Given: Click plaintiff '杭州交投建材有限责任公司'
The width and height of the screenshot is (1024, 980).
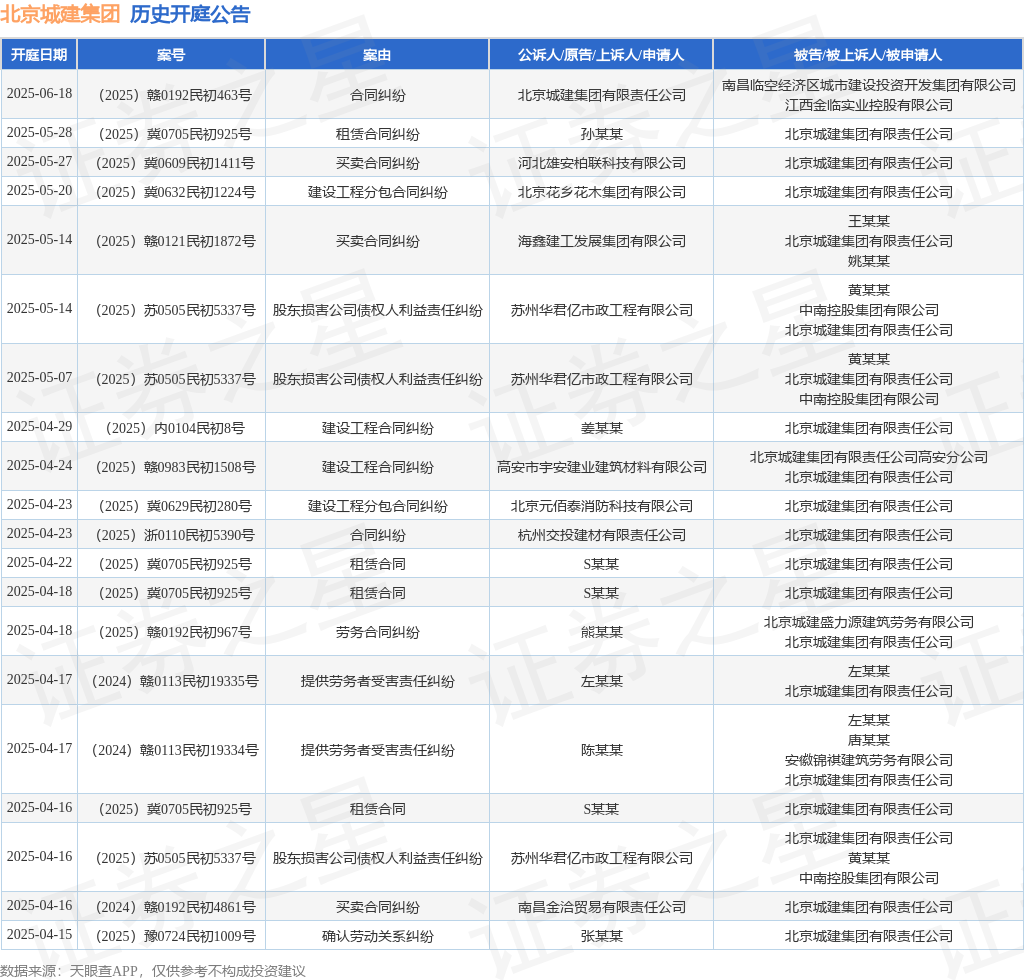Looking at the screenshot, I should [601, 535].
